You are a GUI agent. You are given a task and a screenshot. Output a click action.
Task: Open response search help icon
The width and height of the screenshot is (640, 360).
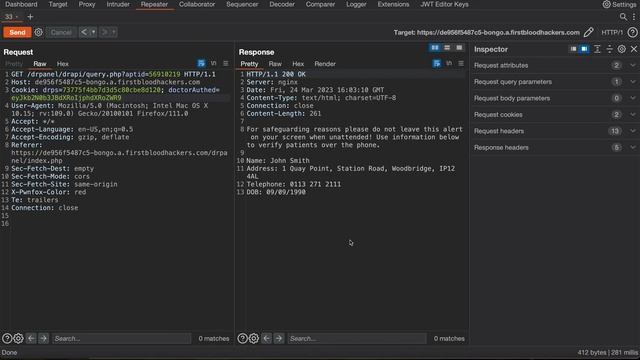(242, 338)
